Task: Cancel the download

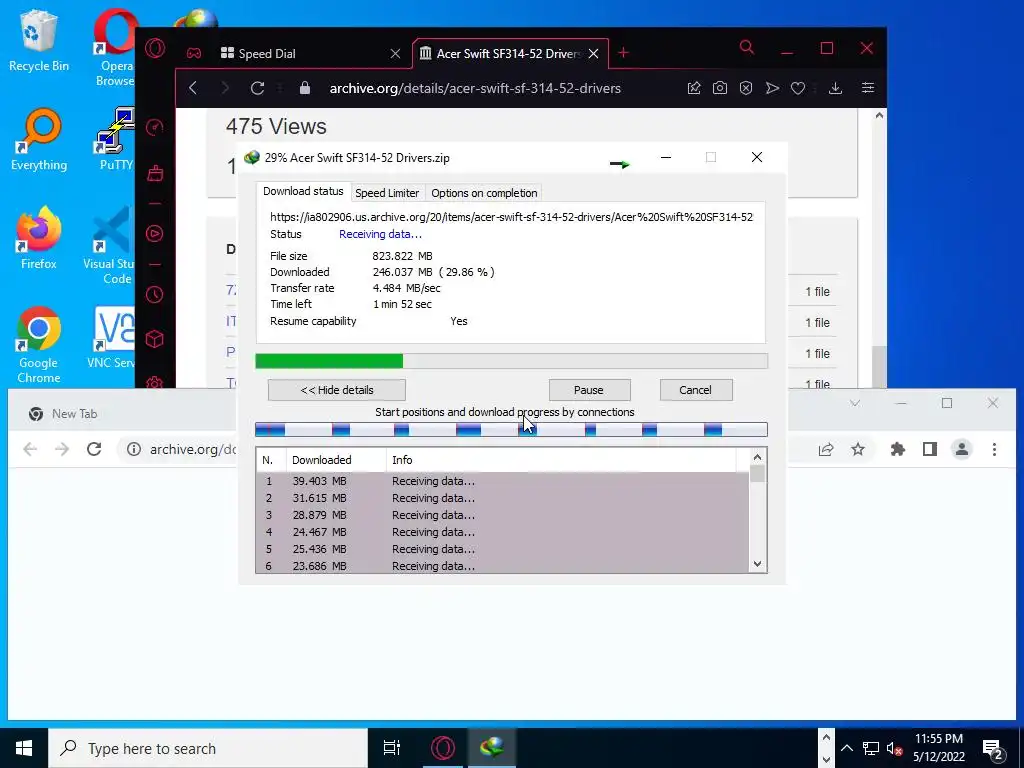Action: click(x=696, y=390)
